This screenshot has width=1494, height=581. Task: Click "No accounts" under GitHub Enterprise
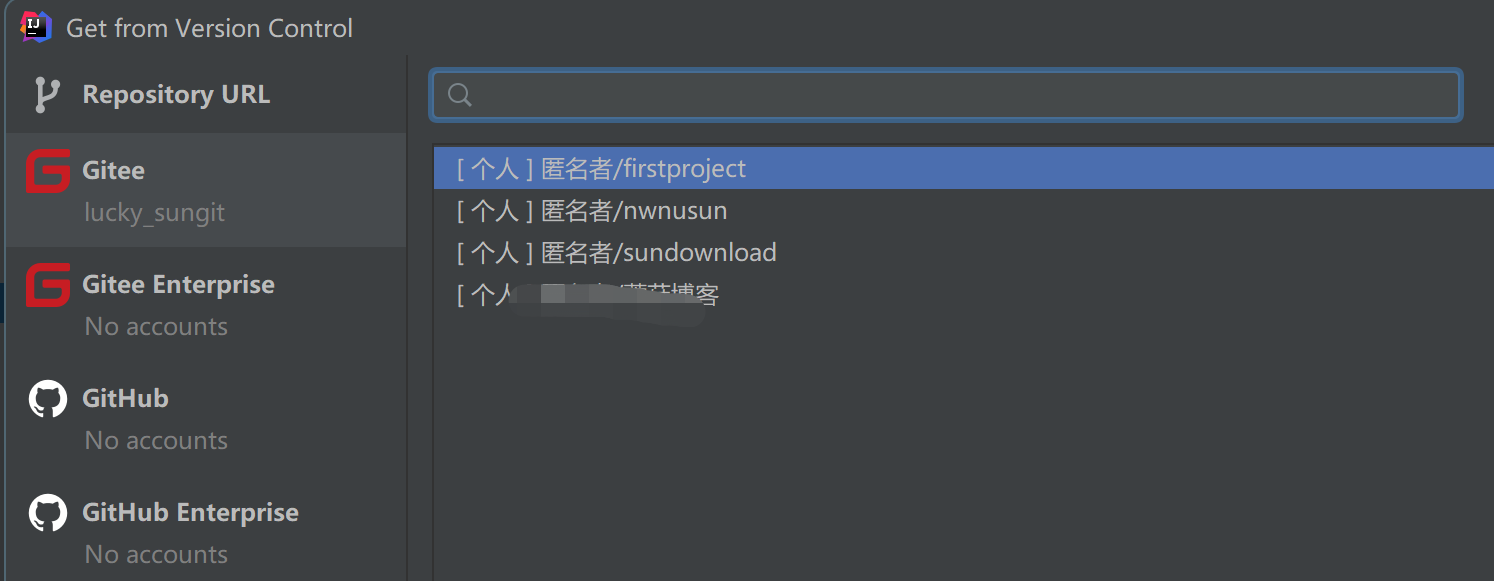coord(156,555)
